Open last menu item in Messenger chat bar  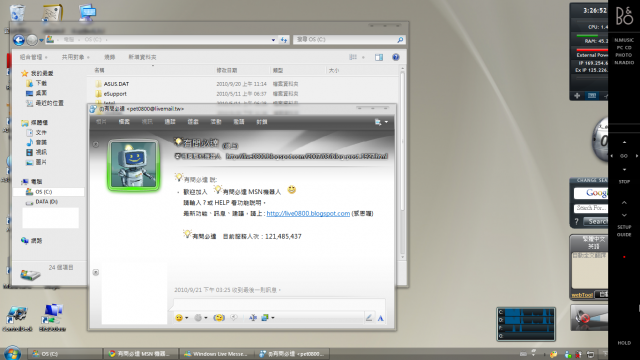tap(262, 122)
